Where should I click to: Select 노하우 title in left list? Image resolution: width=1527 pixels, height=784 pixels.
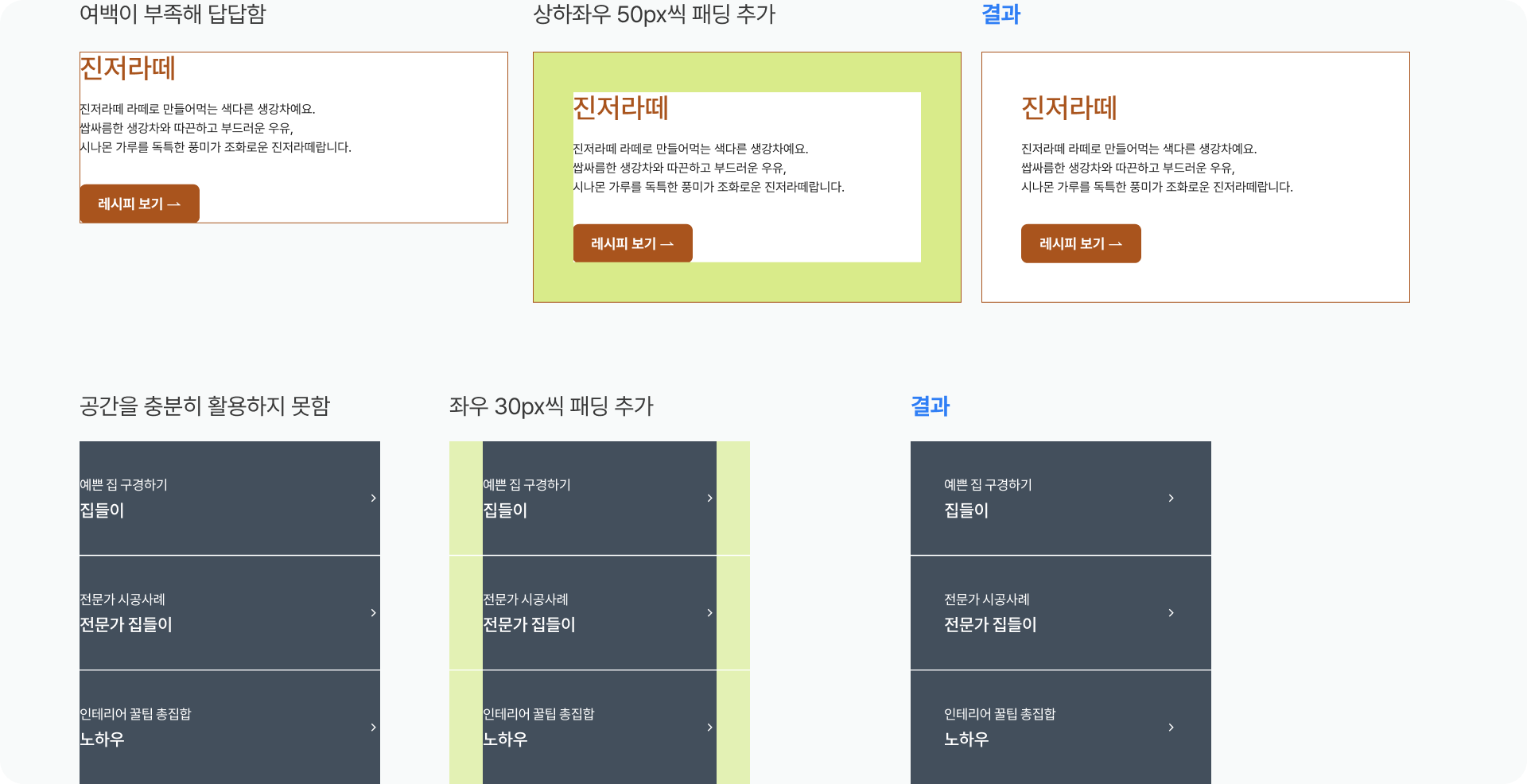tap(102, 739)
